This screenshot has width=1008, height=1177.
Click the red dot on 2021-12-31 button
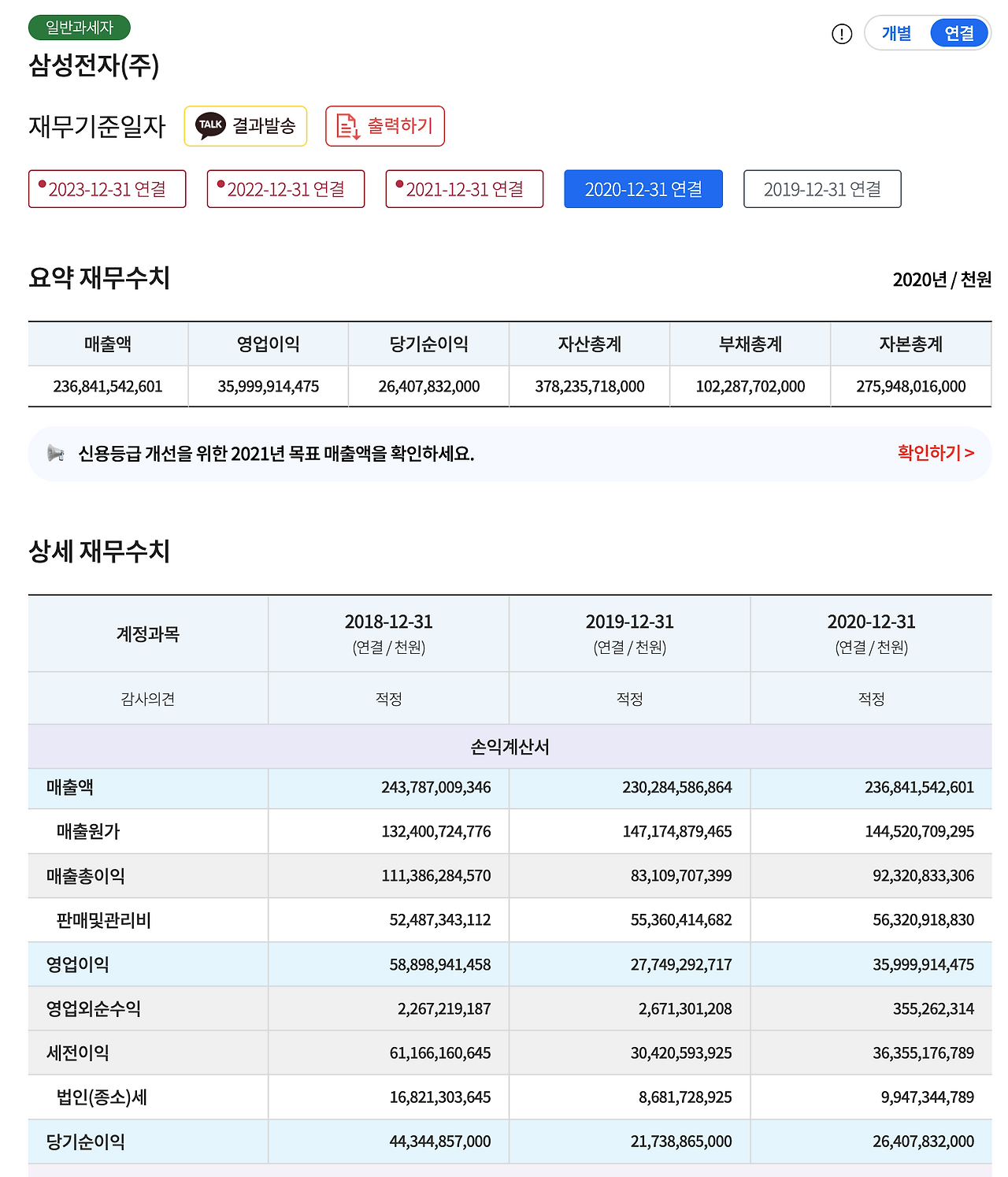pyautogui.click(x=398, y=182)
